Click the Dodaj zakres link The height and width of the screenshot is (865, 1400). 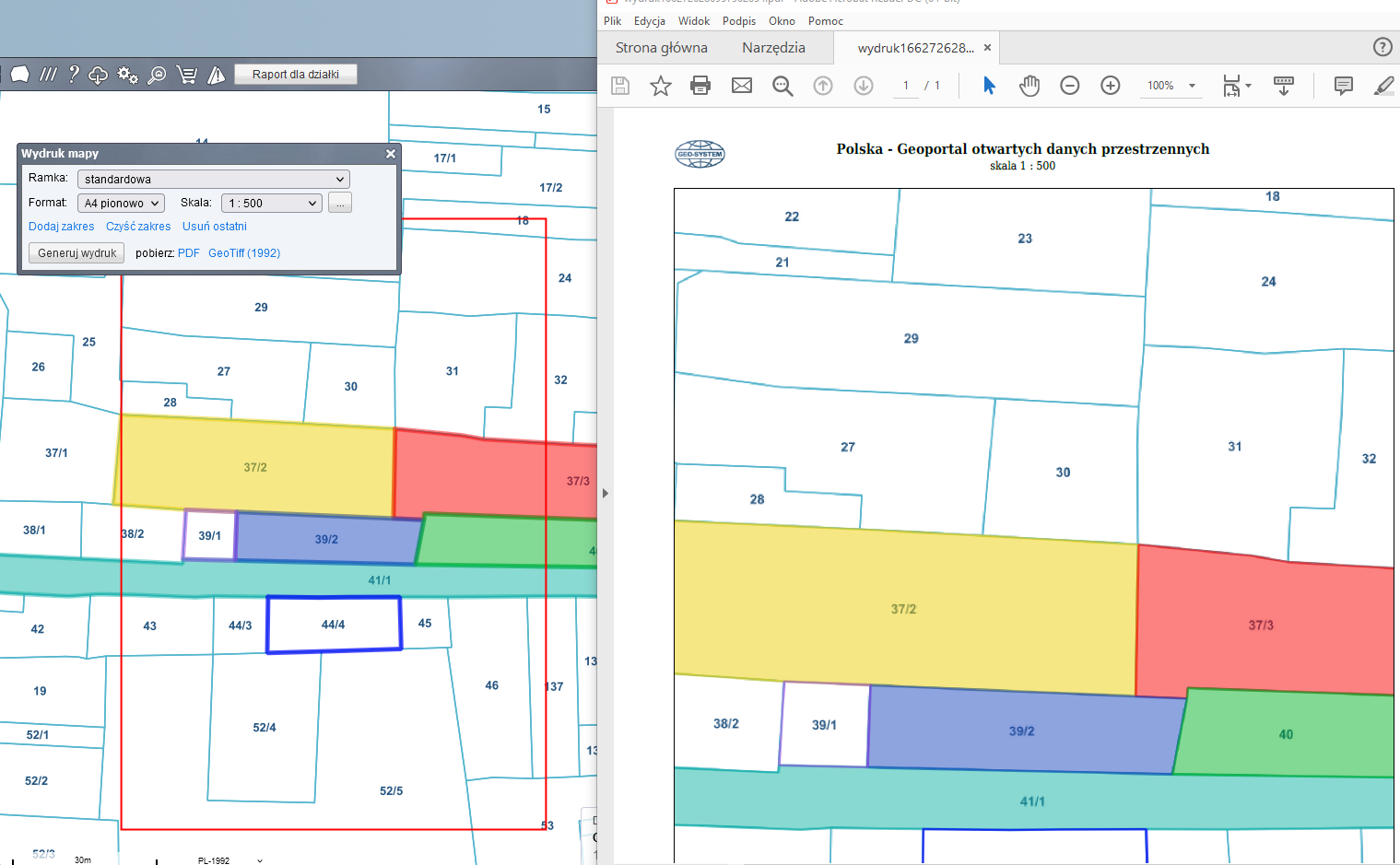tap(61, 227)
